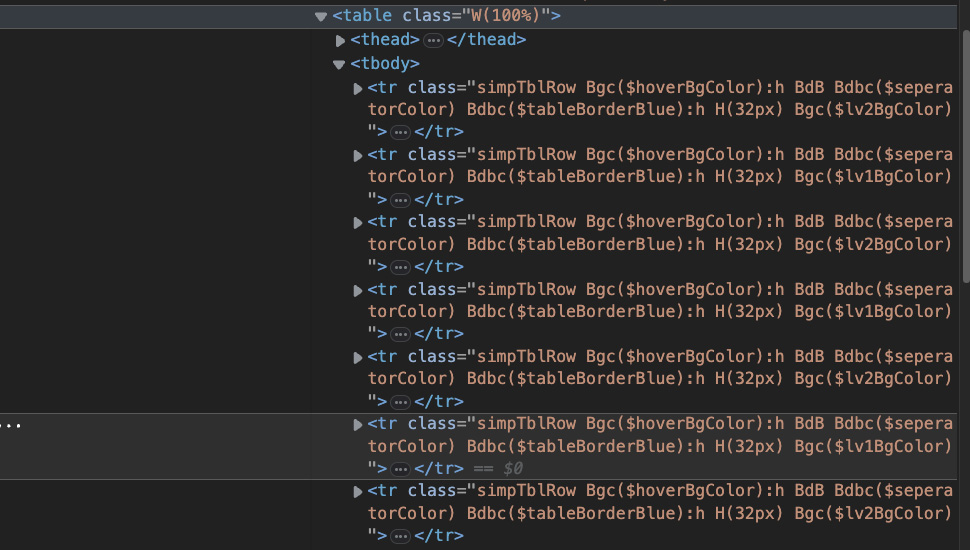Image resolution: width=970 pixels, height=550 pixels.
Task: Expand the fourth tr row under tbody
Action: point(358,290)
